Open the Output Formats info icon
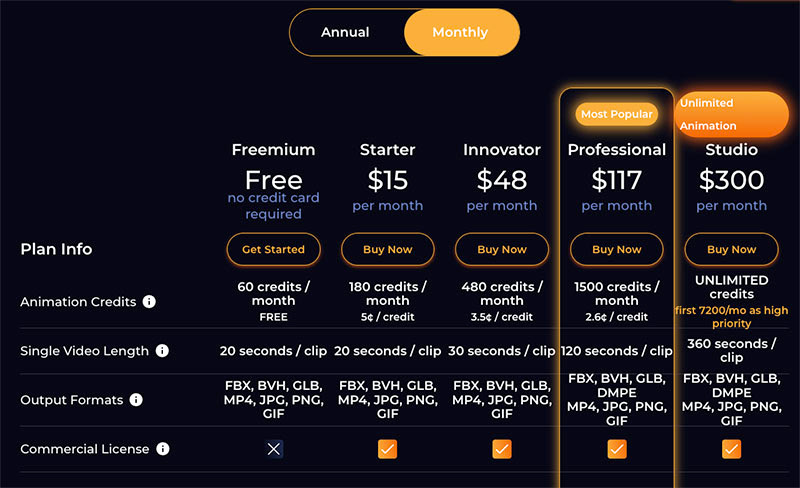The width and height of the screenshot is (800, 488). point(136,400)
